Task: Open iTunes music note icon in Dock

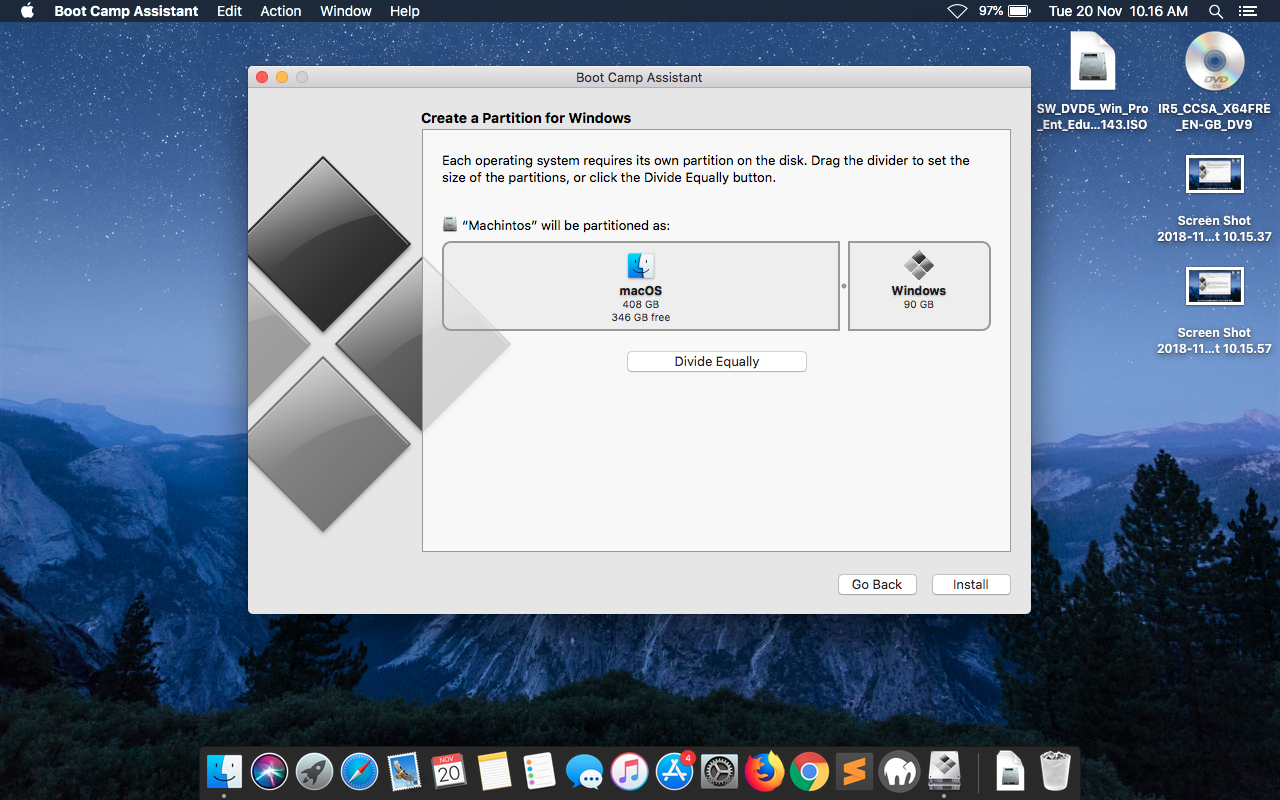Action: [629, 771]
